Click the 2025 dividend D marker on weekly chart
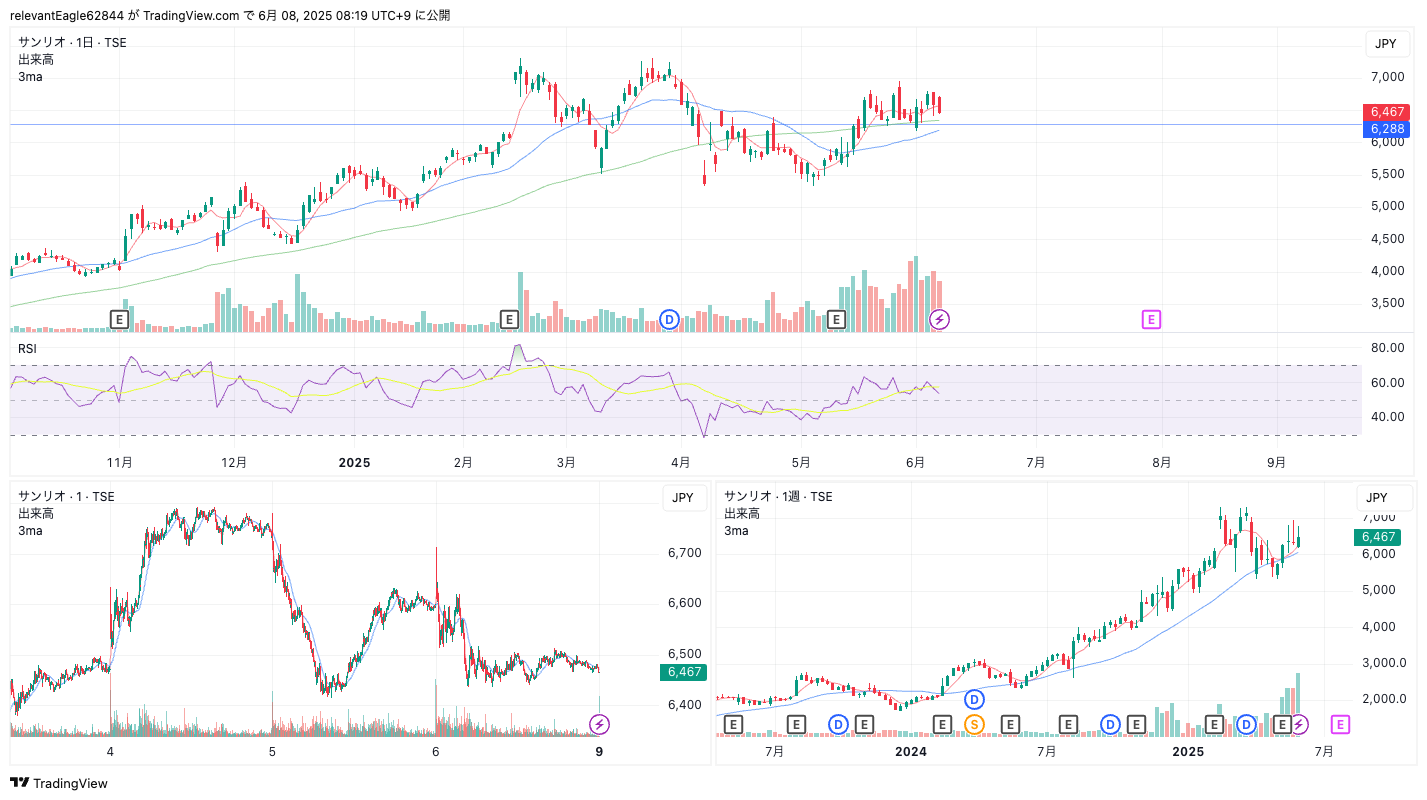 pyautogui.click(x=1247, y=724)
